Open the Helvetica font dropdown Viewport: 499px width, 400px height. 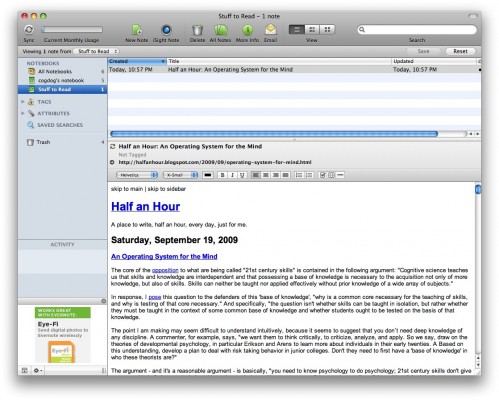tap(137, 175)
